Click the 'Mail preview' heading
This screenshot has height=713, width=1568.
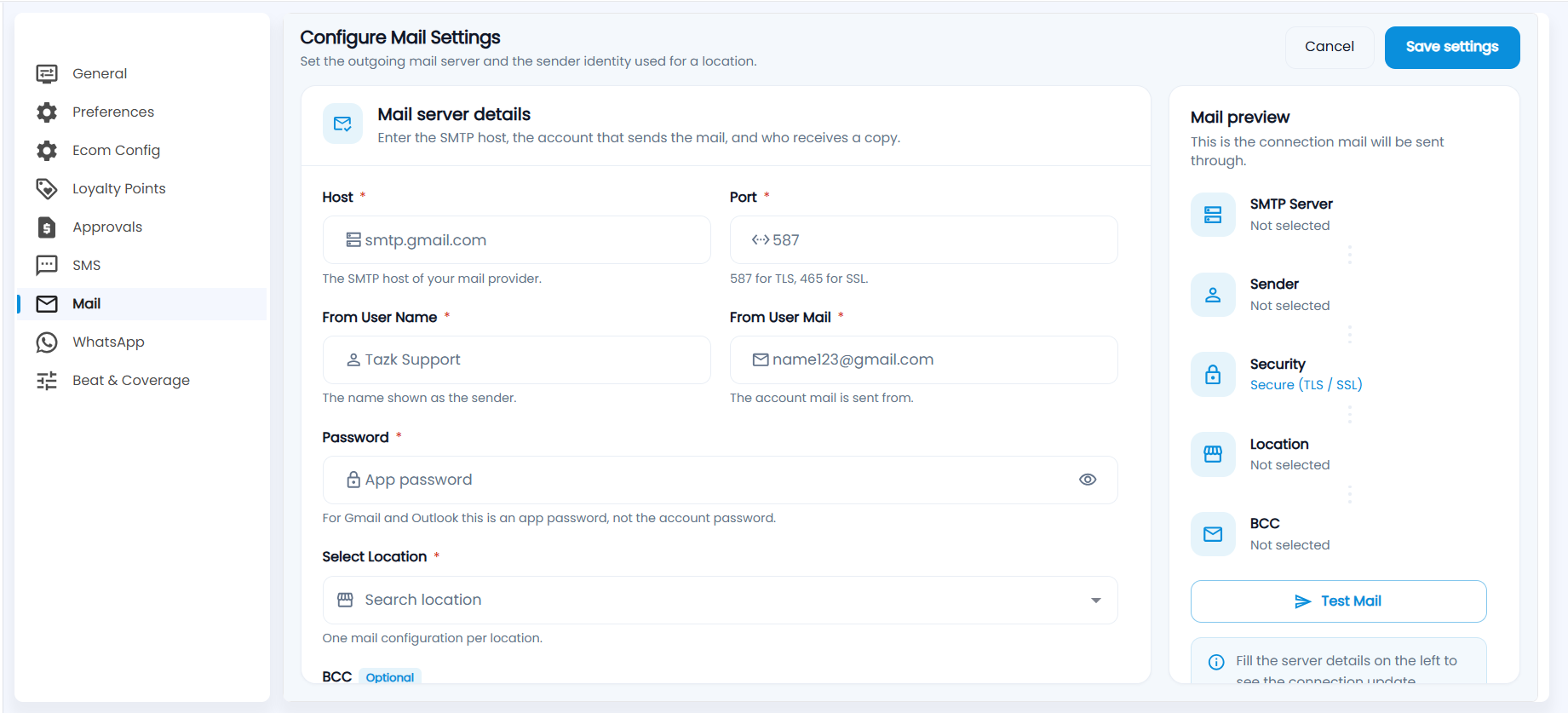tap(1240, 118)
